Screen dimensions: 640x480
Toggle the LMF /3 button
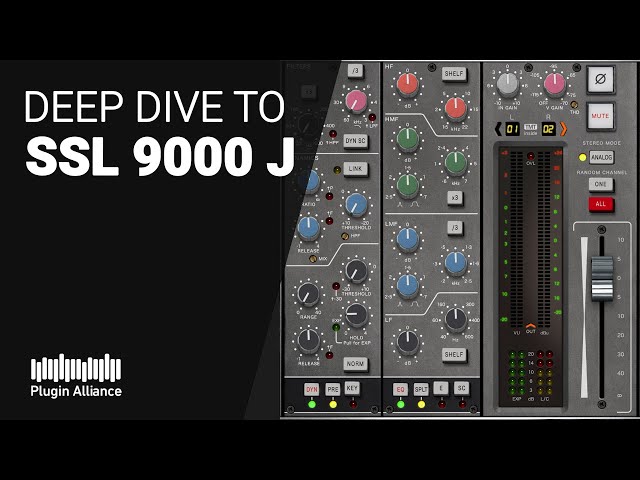pyautogui.click(x=455, y=227)
